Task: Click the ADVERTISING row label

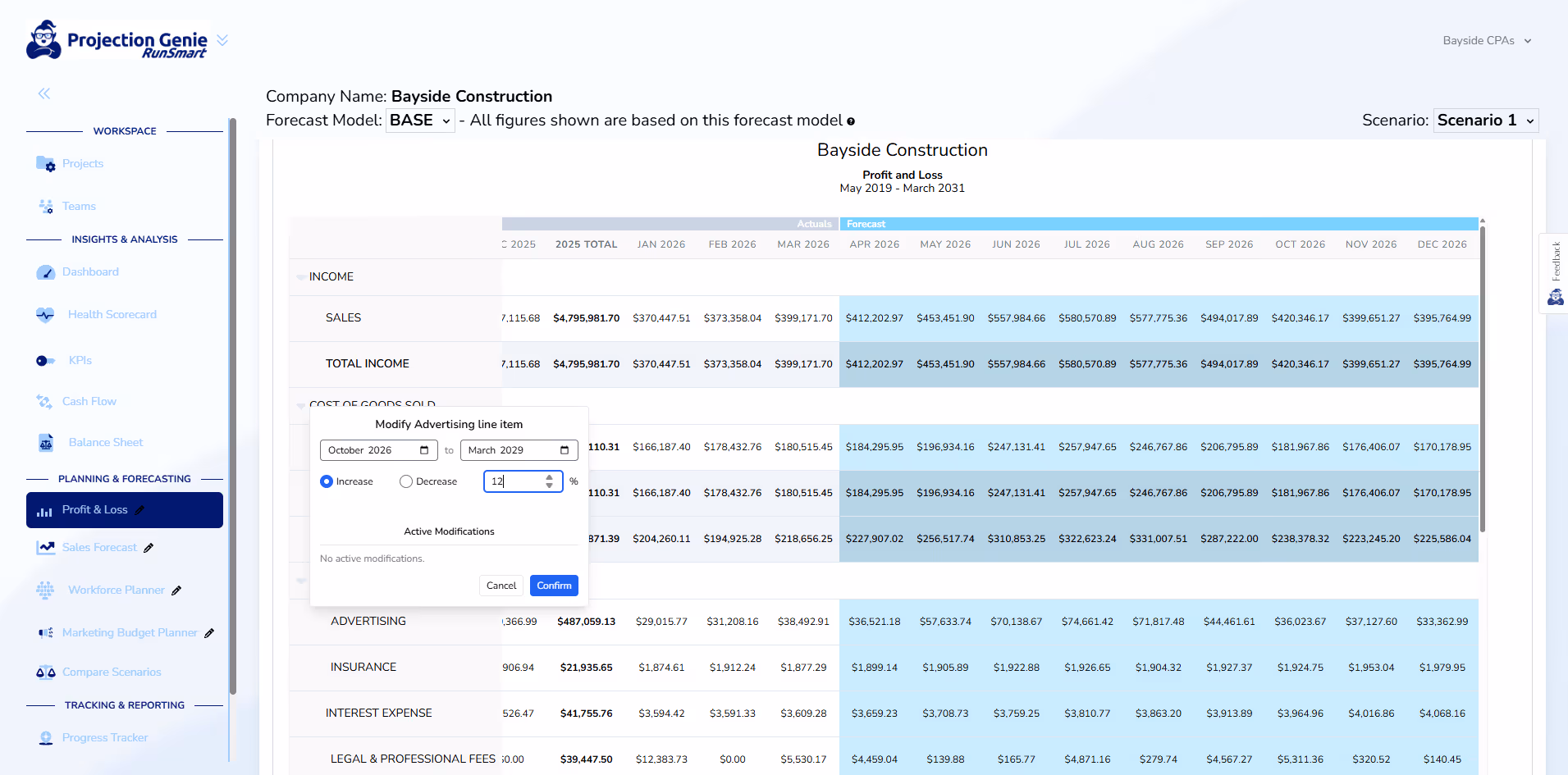Action: 368,621
